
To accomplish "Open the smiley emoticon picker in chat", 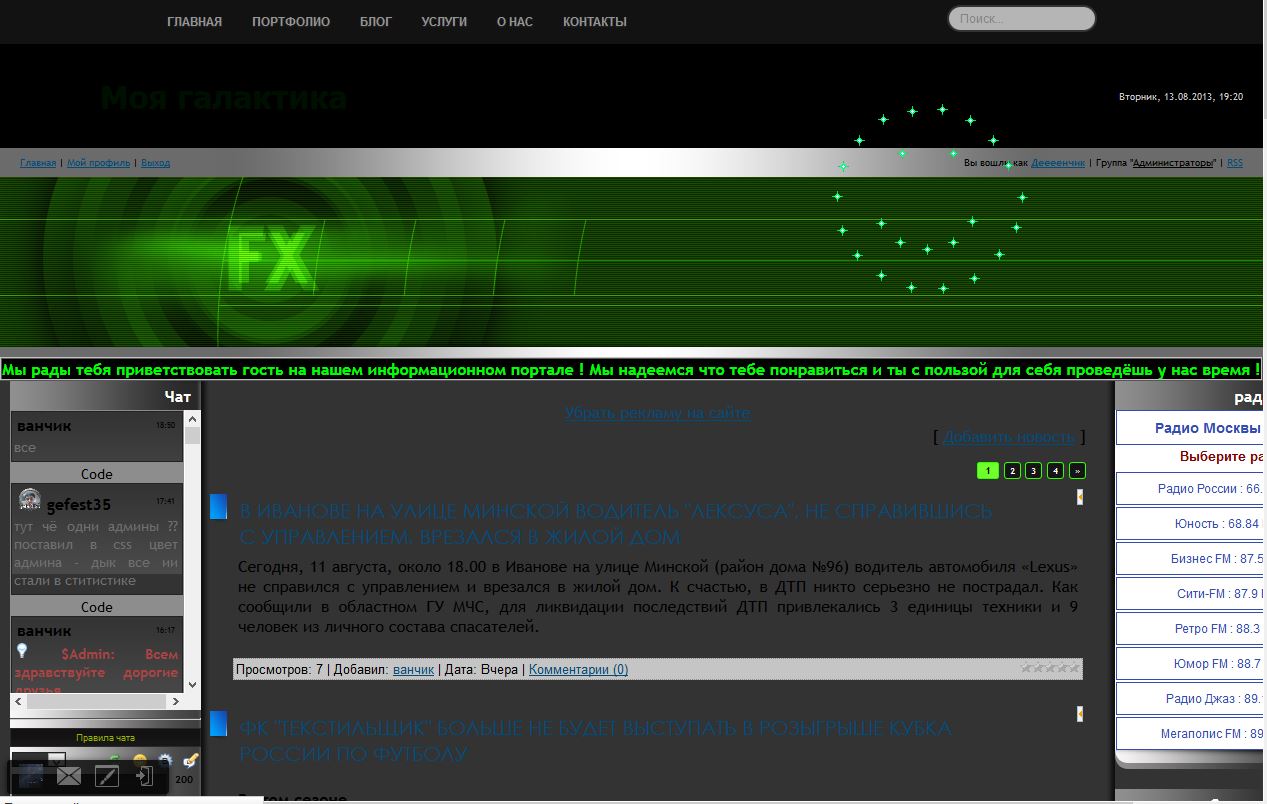I will coord(140,762).
